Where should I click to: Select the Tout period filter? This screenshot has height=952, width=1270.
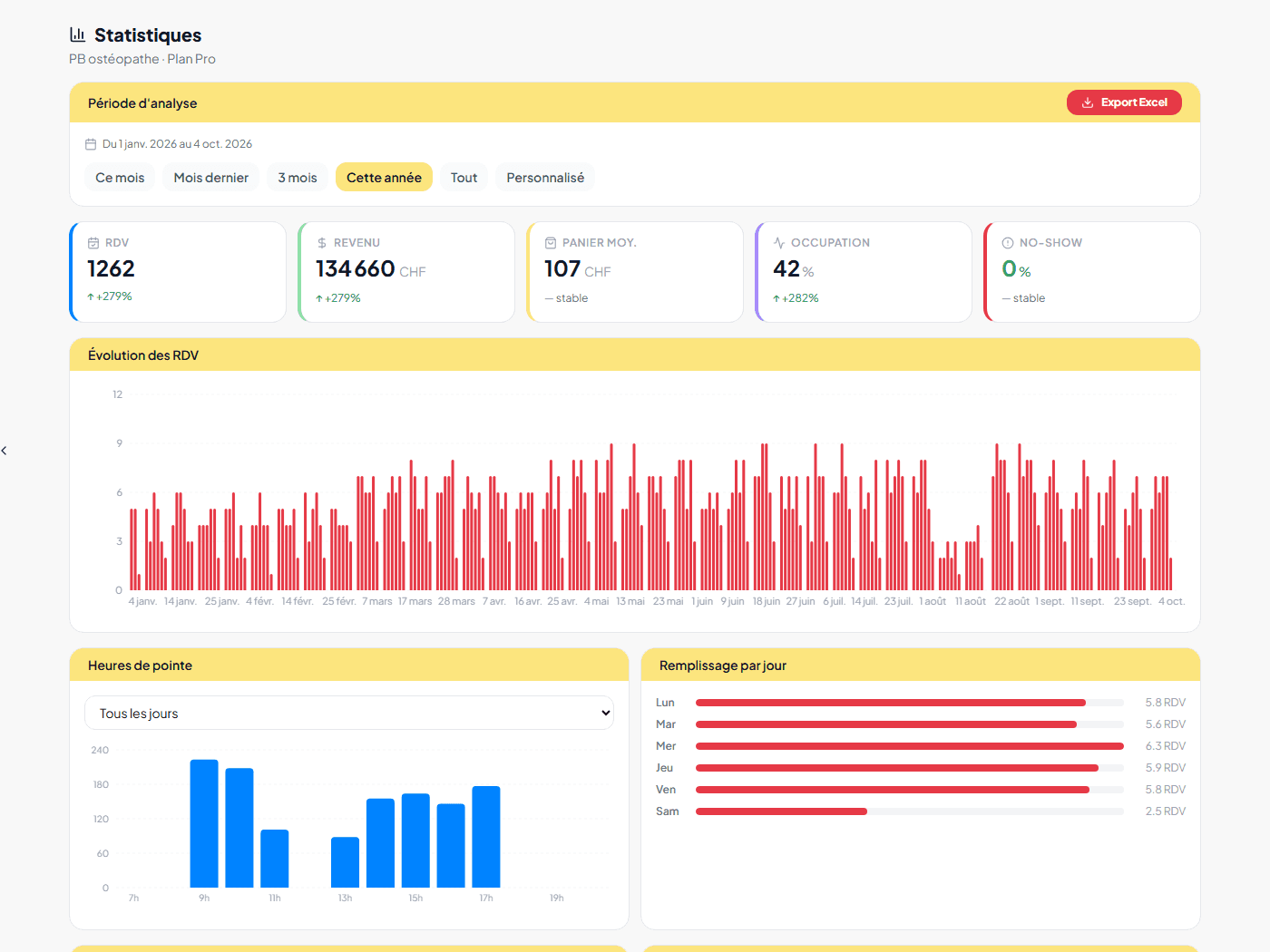(464, 178)
